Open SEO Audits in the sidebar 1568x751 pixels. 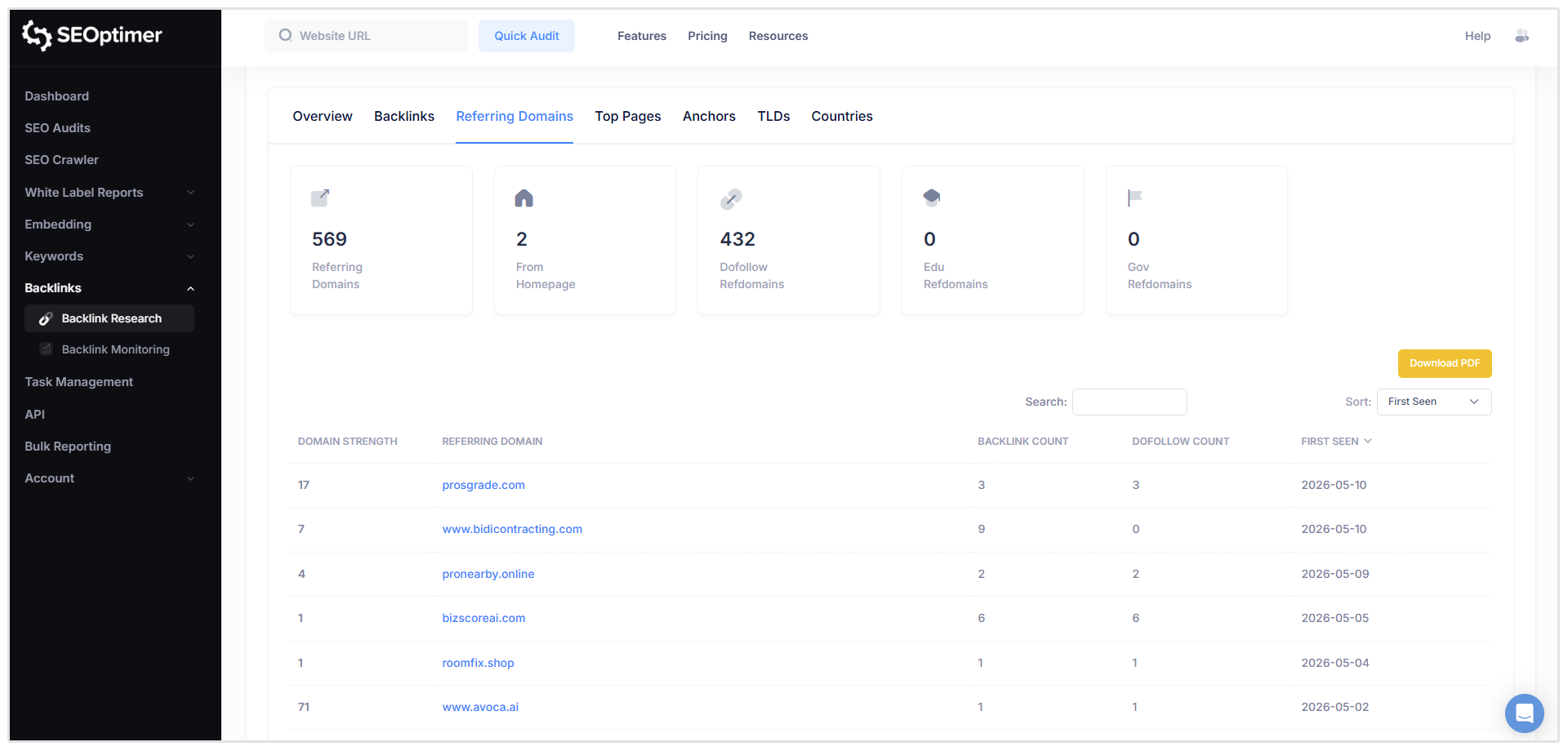[58, 128]
